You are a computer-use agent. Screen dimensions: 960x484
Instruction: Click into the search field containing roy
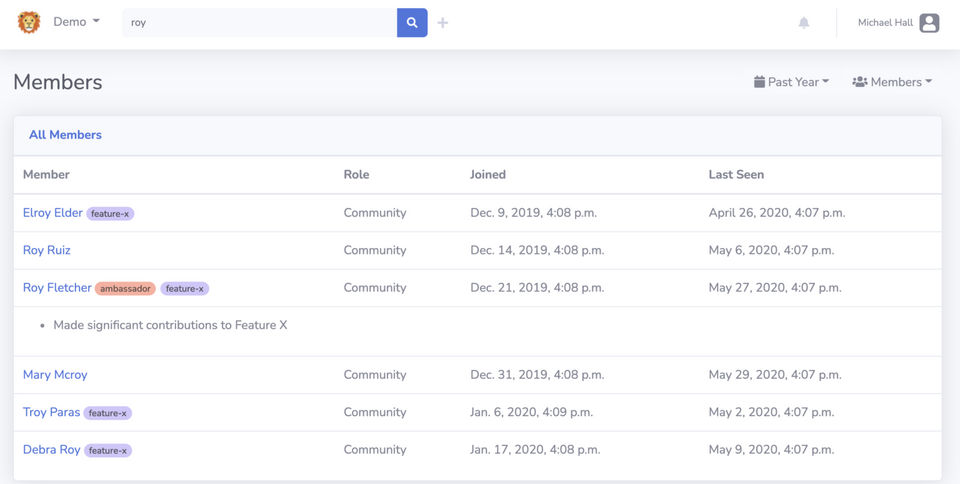tap(260, 22)
